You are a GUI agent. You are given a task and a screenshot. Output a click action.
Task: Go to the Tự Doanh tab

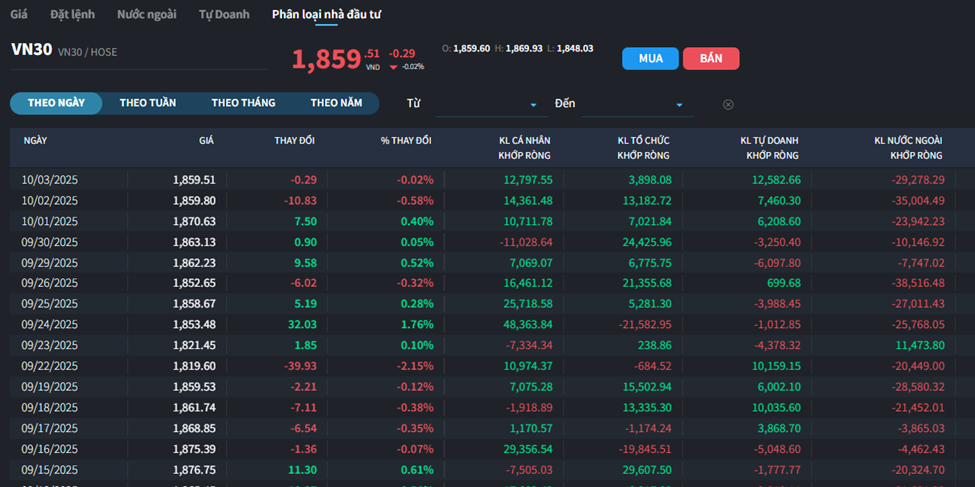(x=224, y=15)
